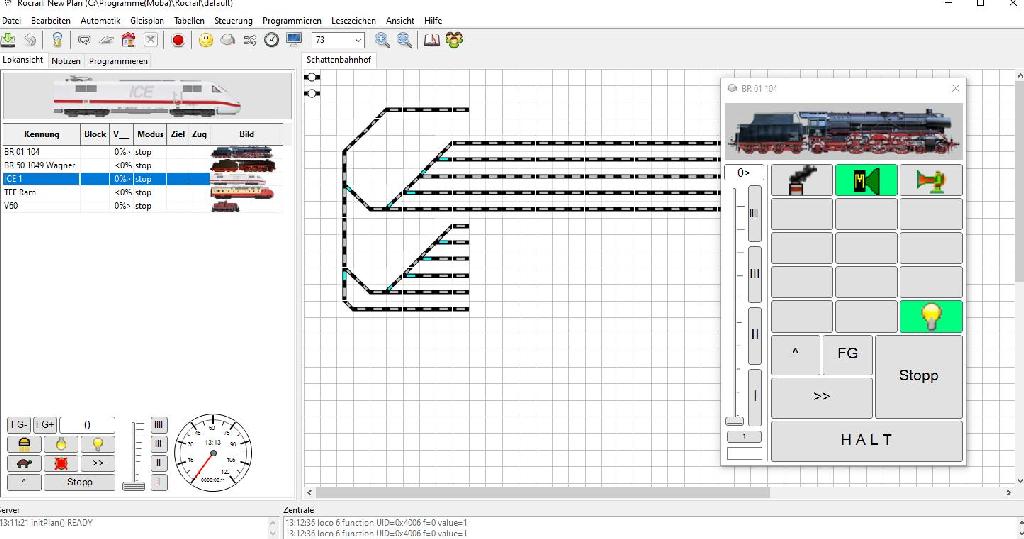Toggle direction with >> in throttle window

pos(821,397)
